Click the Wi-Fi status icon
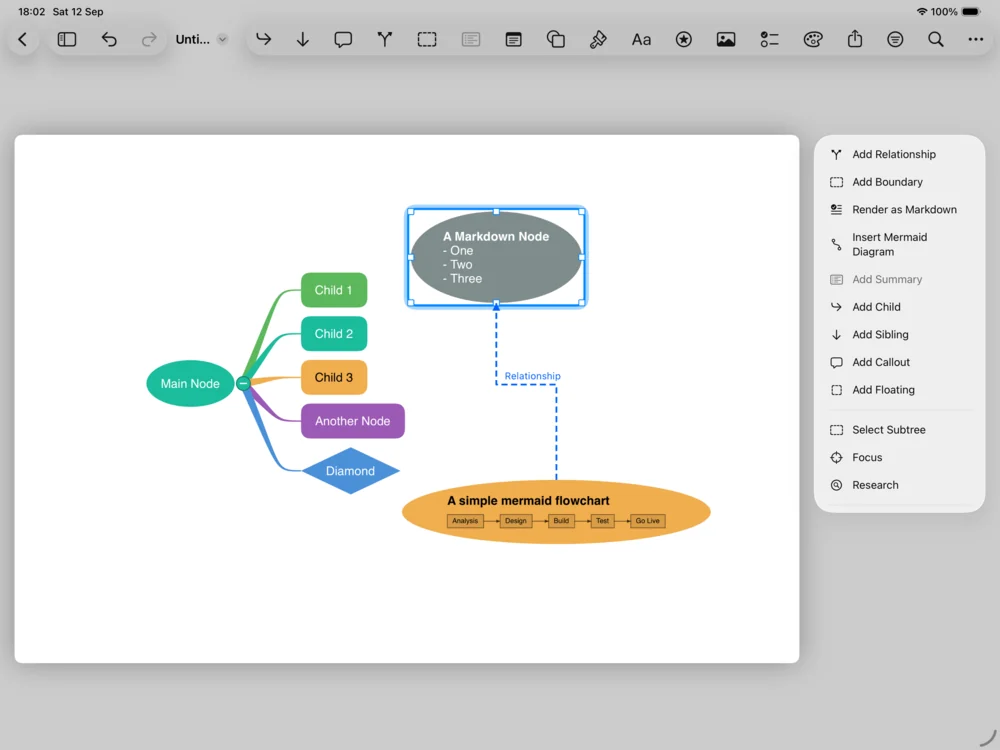1000x750 pixels. 922,11
